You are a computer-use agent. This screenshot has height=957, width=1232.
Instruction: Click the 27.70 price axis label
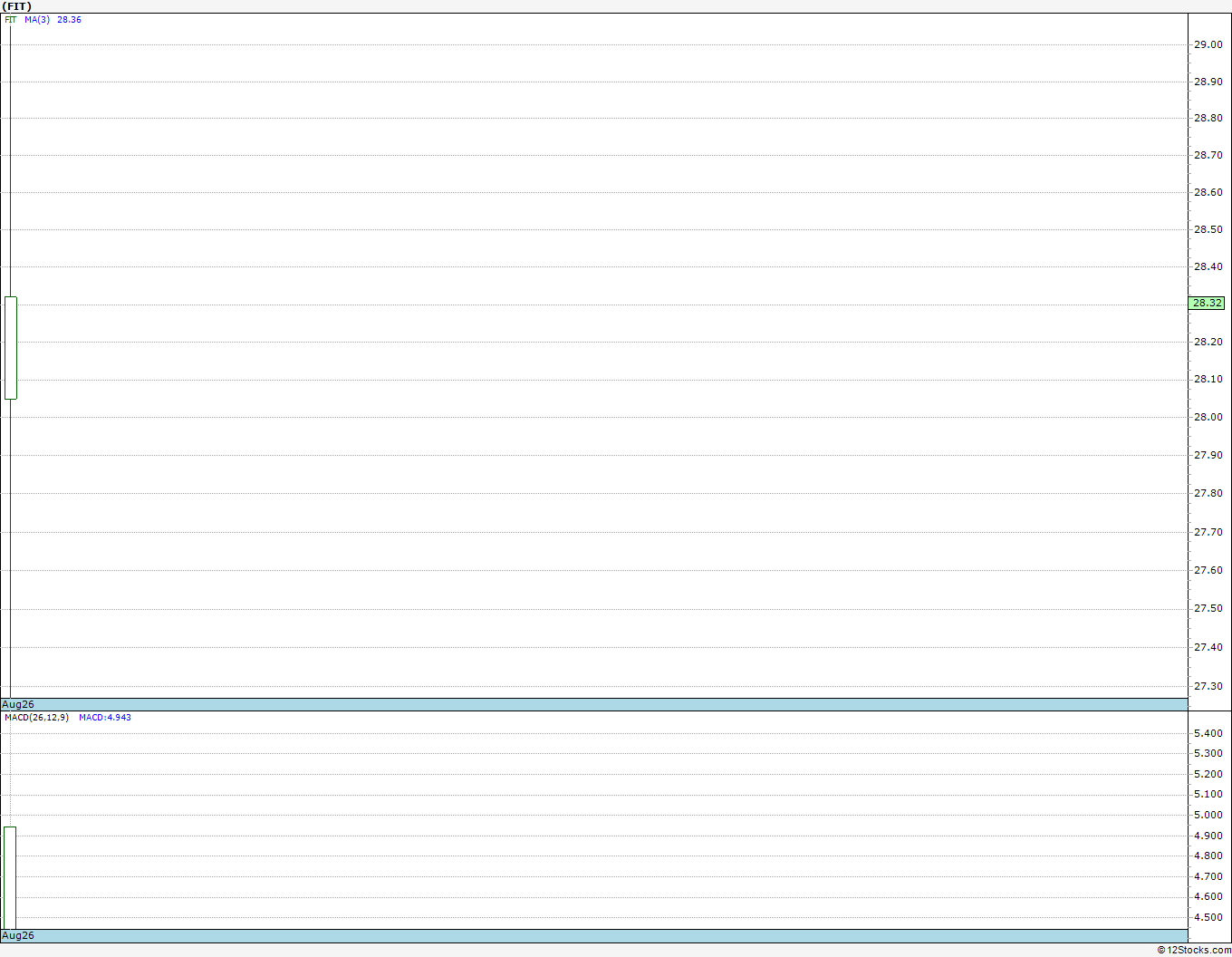click(1208, 532)
